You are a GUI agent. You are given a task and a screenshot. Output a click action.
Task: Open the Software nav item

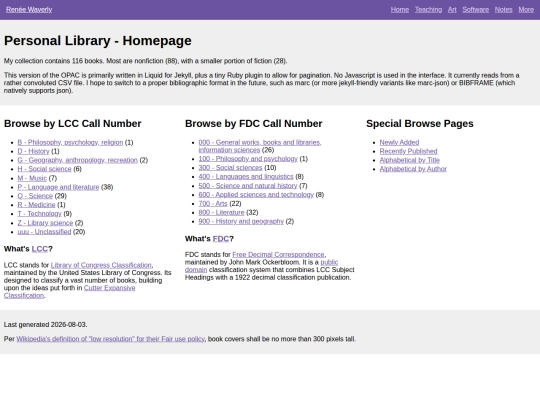(476, 10)
